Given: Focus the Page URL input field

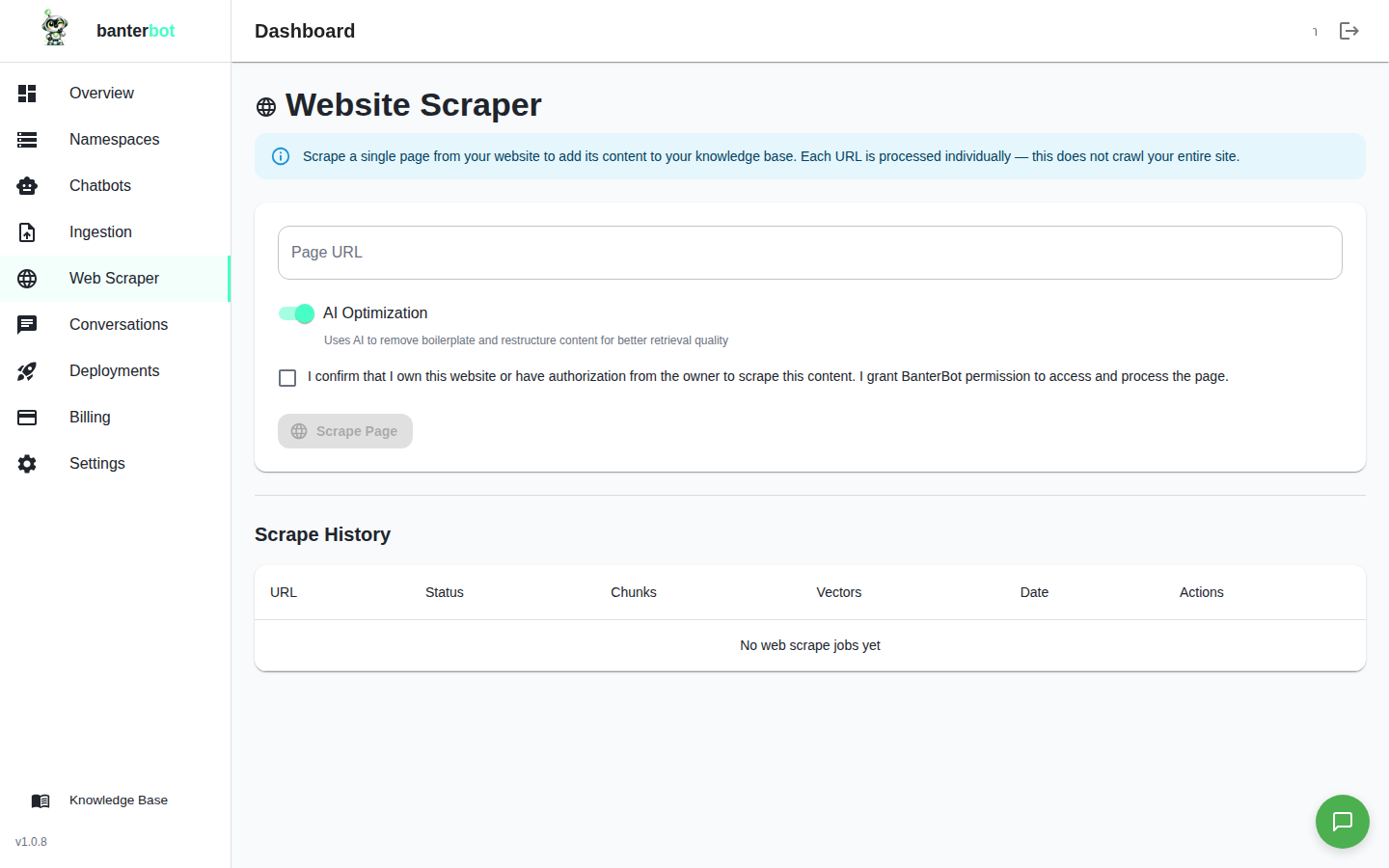Looking at the screenshot, I should tap(810, 253).
